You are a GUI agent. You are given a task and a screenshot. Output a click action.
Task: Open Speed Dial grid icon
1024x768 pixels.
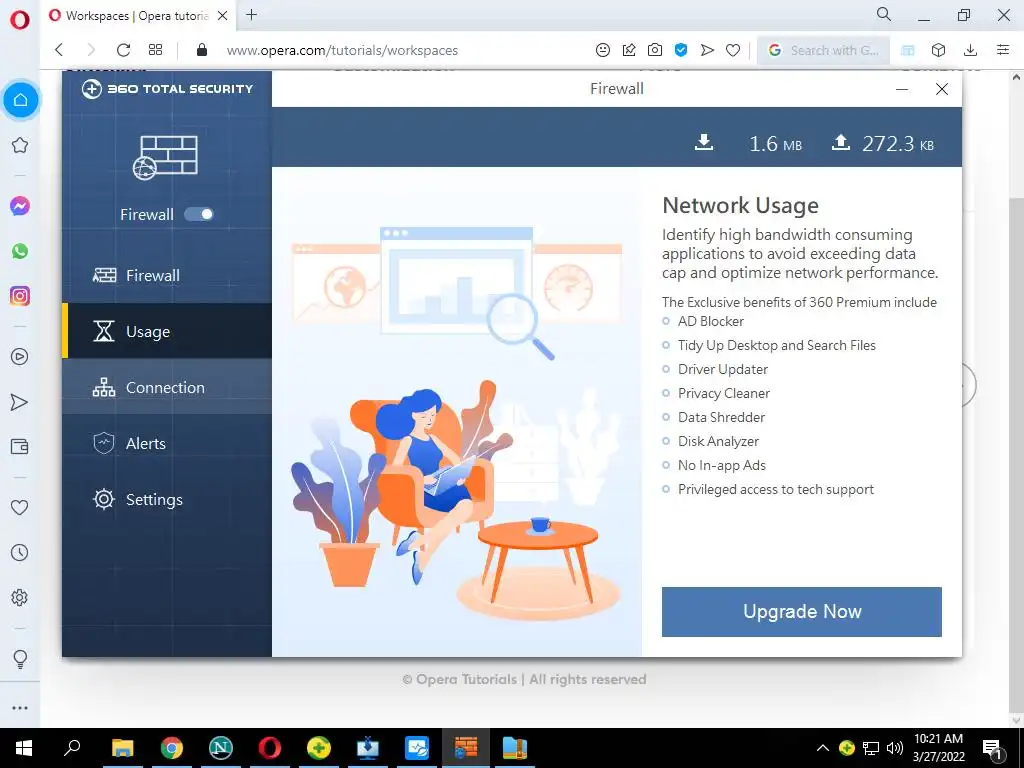[x=155, y=50]
